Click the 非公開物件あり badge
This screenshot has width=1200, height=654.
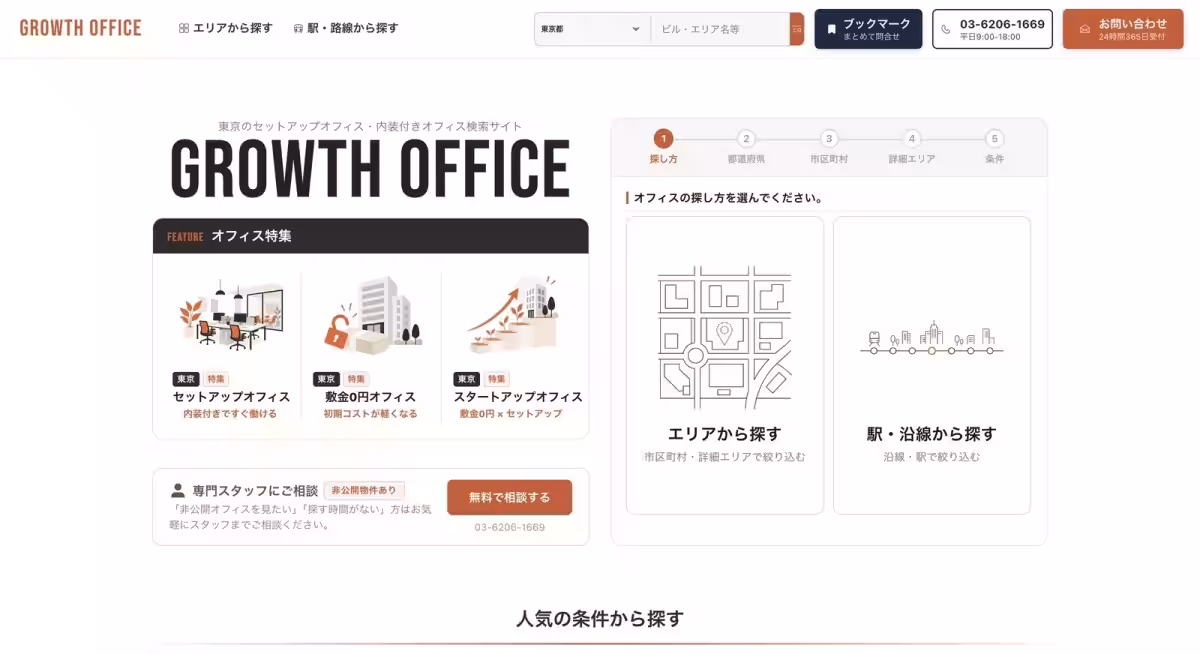(x=364, y=490)
